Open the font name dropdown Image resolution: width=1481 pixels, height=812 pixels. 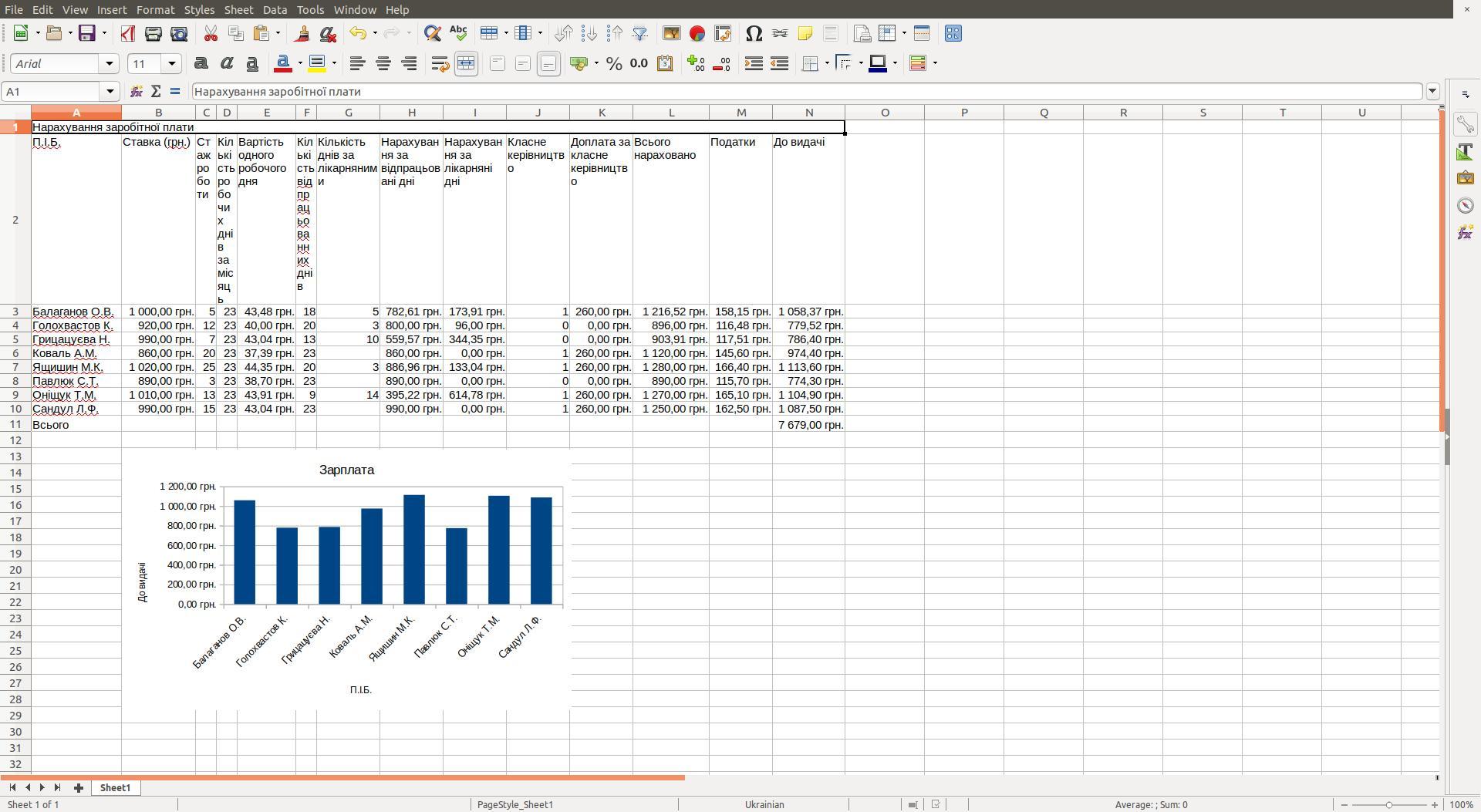tap(109, 64)
